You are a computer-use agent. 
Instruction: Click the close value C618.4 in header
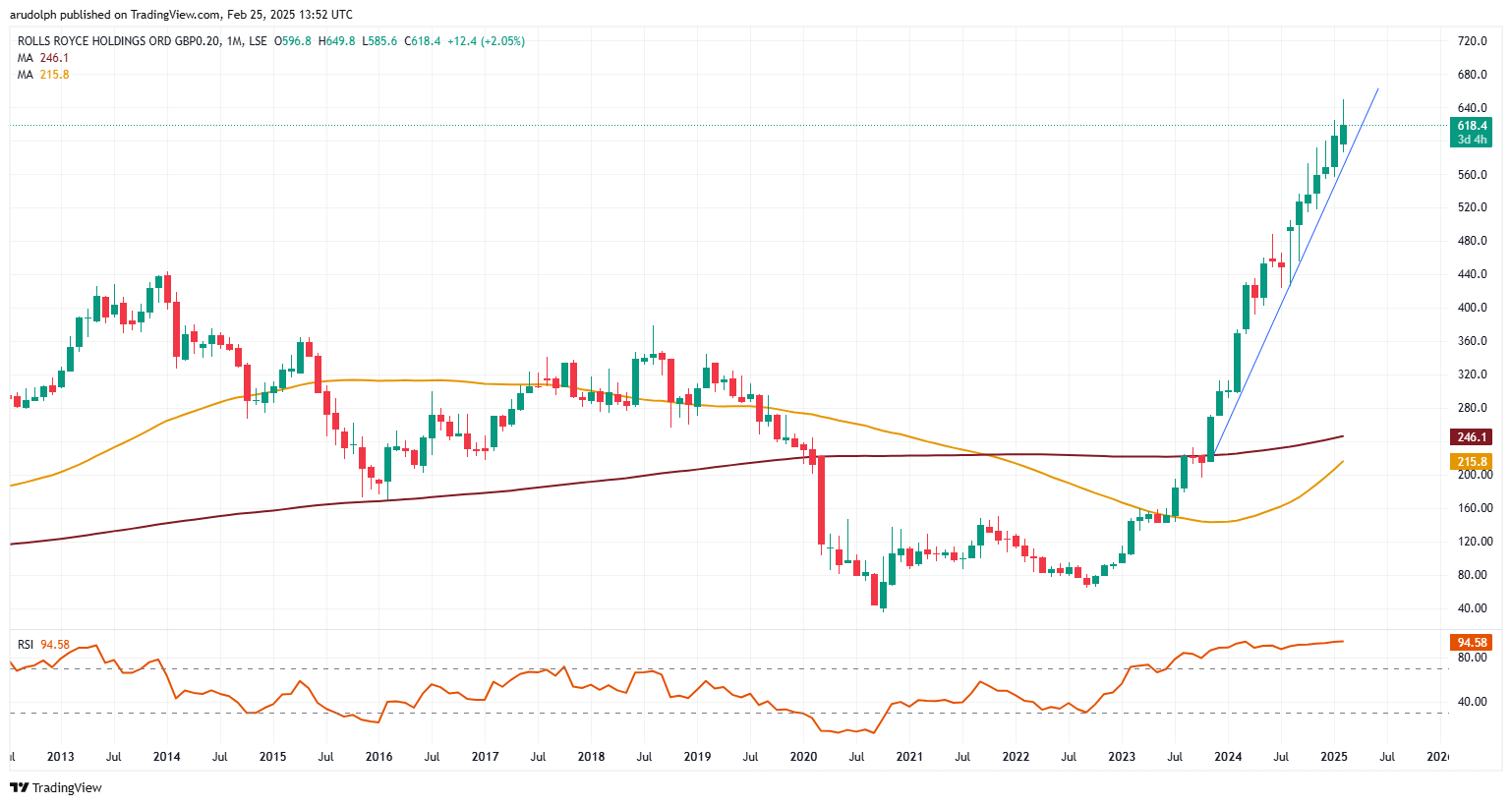423,41
